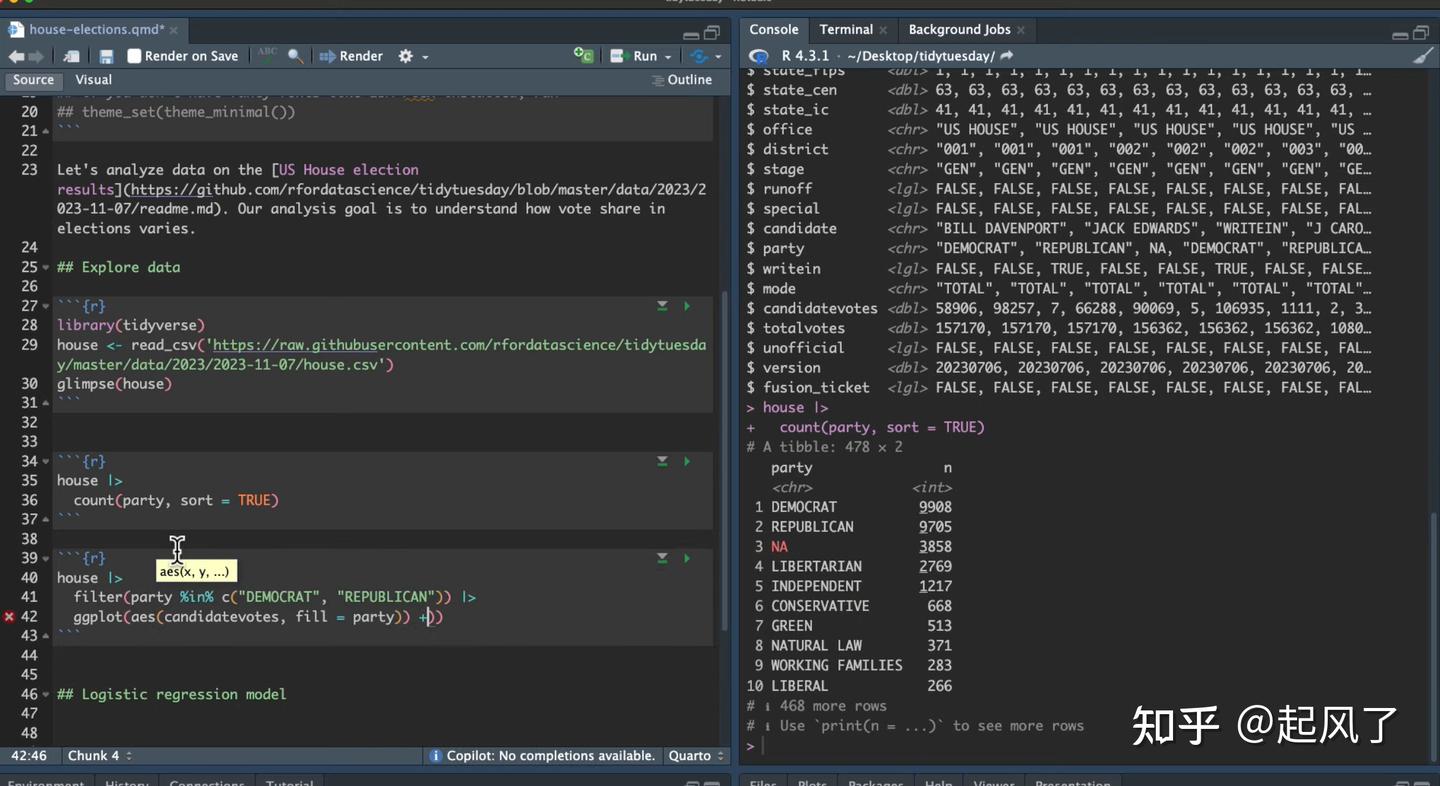
Task: Run spell check on document
Action: [x=268, y=56]
